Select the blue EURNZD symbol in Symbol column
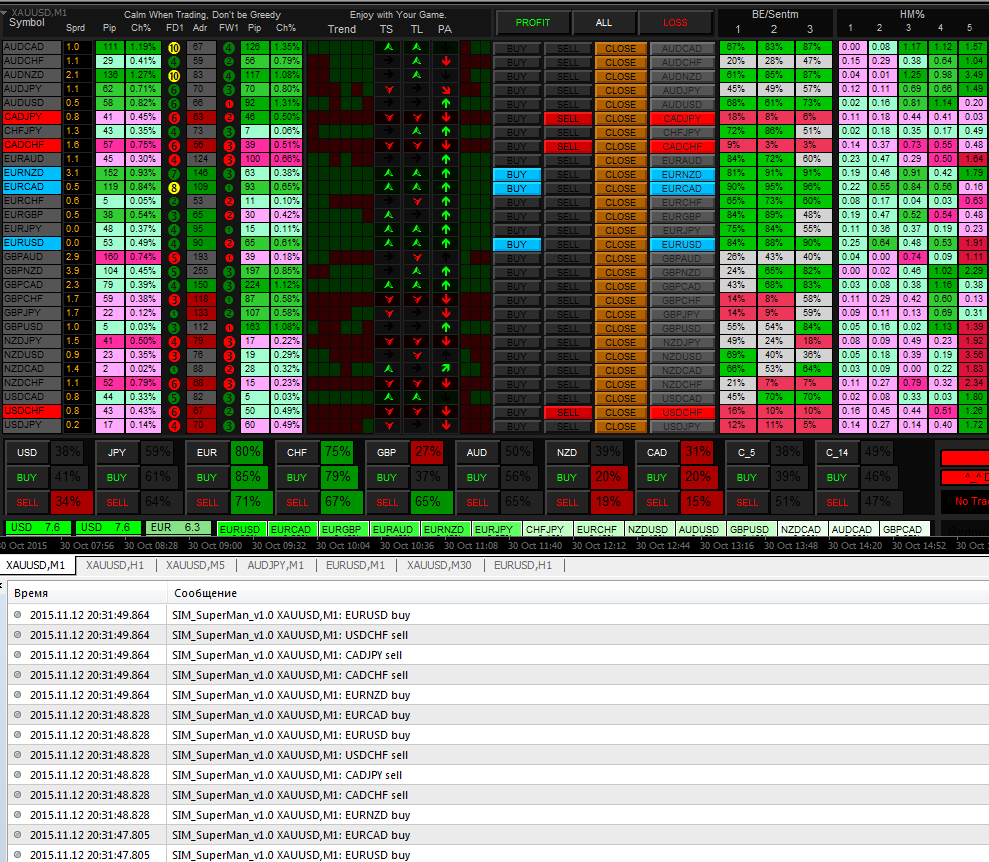989x862 pixels. pyautogui.click(x=32, y=173)
